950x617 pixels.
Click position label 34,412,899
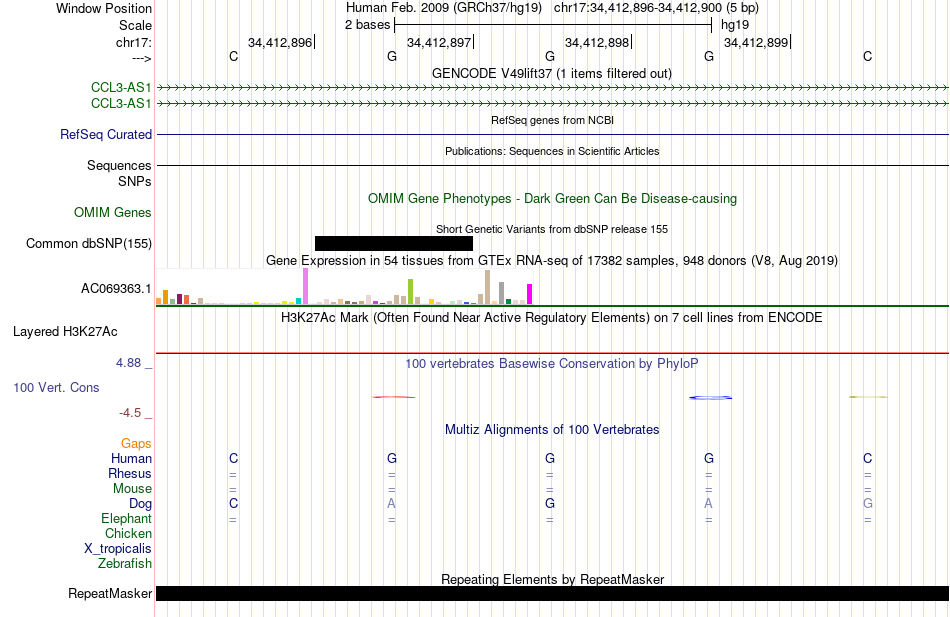point(756,42)
